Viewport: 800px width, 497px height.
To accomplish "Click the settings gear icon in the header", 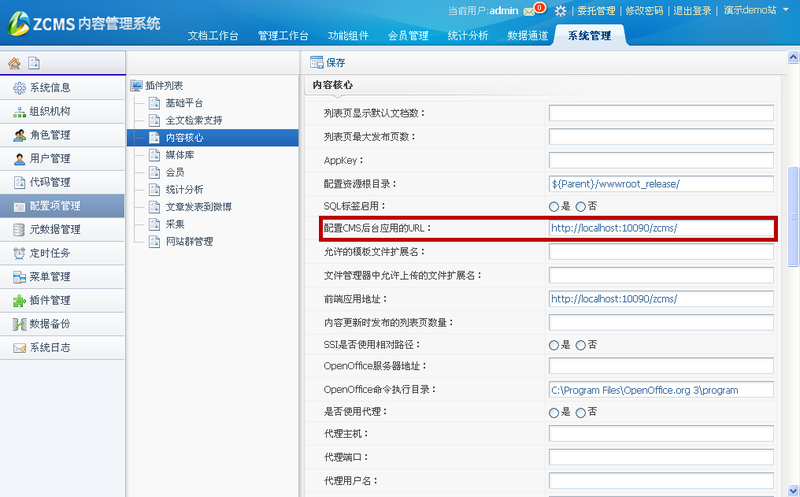I will point(561,11).
